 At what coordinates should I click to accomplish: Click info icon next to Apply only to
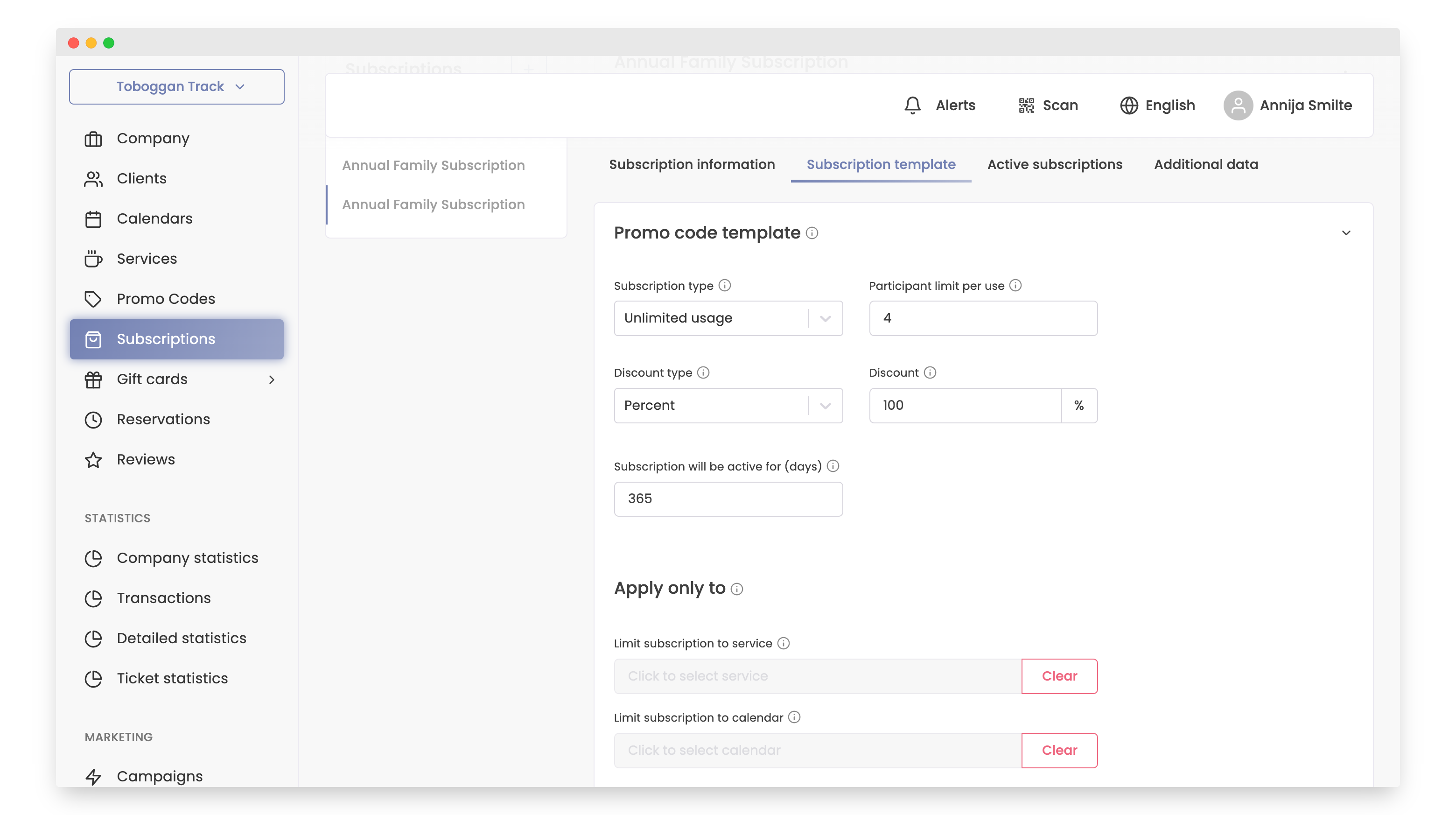coord(736,589)
